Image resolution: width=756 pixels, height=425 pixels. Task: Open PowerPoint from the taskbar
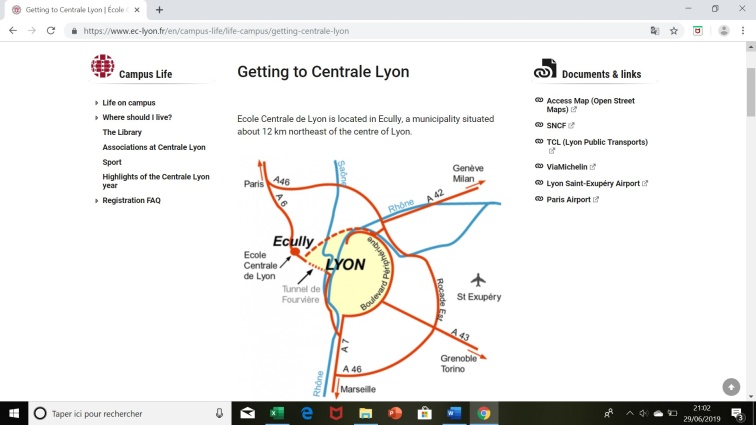(395, 413)
